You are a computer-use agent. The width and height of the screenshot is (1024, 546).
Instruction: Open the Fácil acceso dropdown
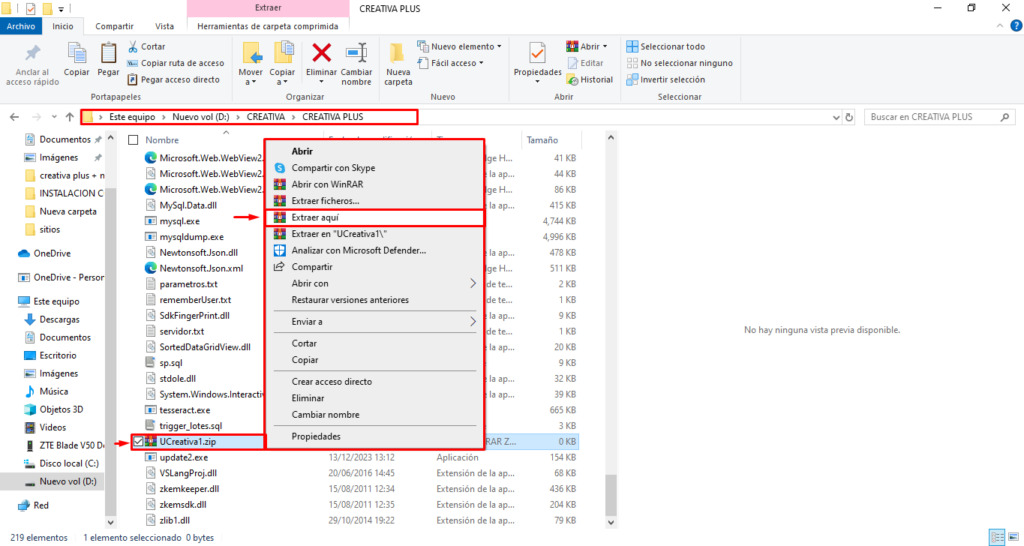(x=451, y=63)
